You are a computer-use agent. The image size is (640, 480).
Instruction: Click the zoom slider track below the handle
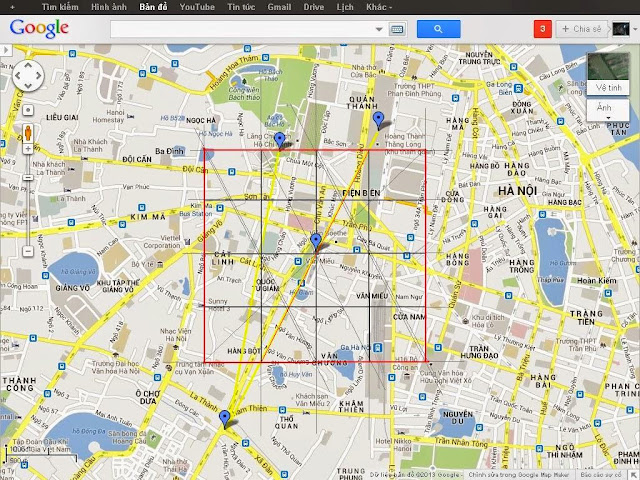pyautogui.click(x=28, y=212)
